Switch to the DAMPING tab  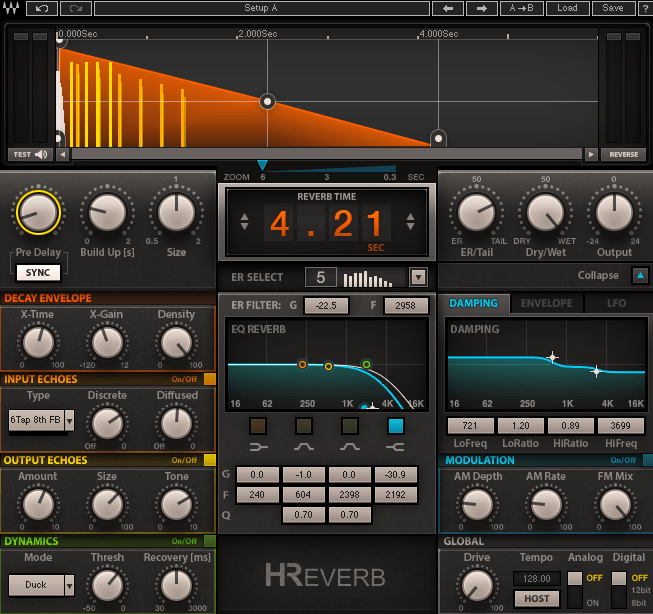pos(474,303)
